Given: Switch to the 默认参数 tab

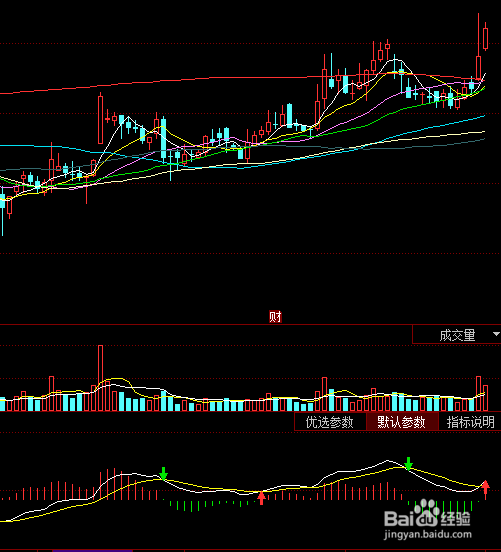Looking at the screenshot, I should (402, 422).
